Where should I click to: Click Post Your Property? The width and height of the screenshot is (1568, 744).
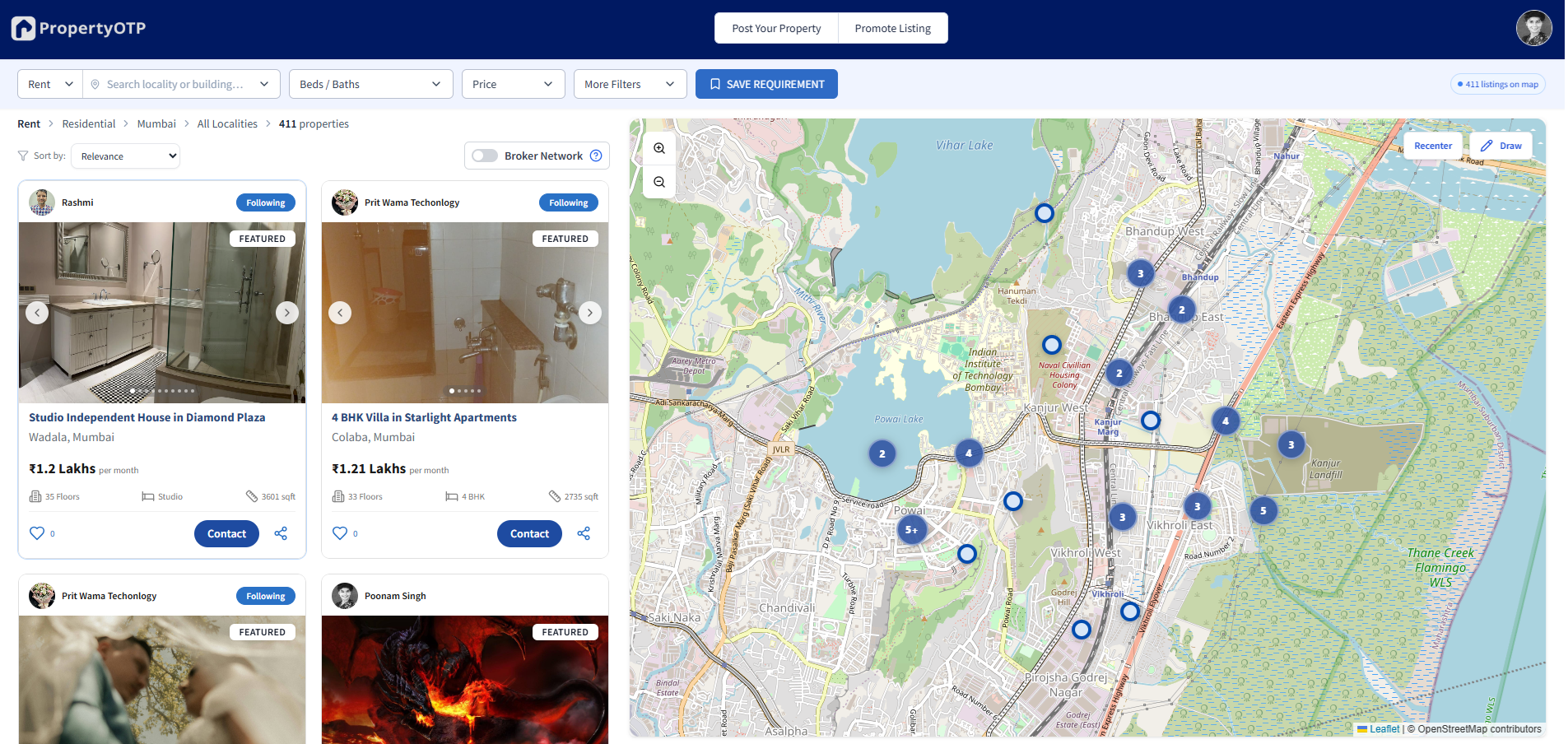(777, 28)
